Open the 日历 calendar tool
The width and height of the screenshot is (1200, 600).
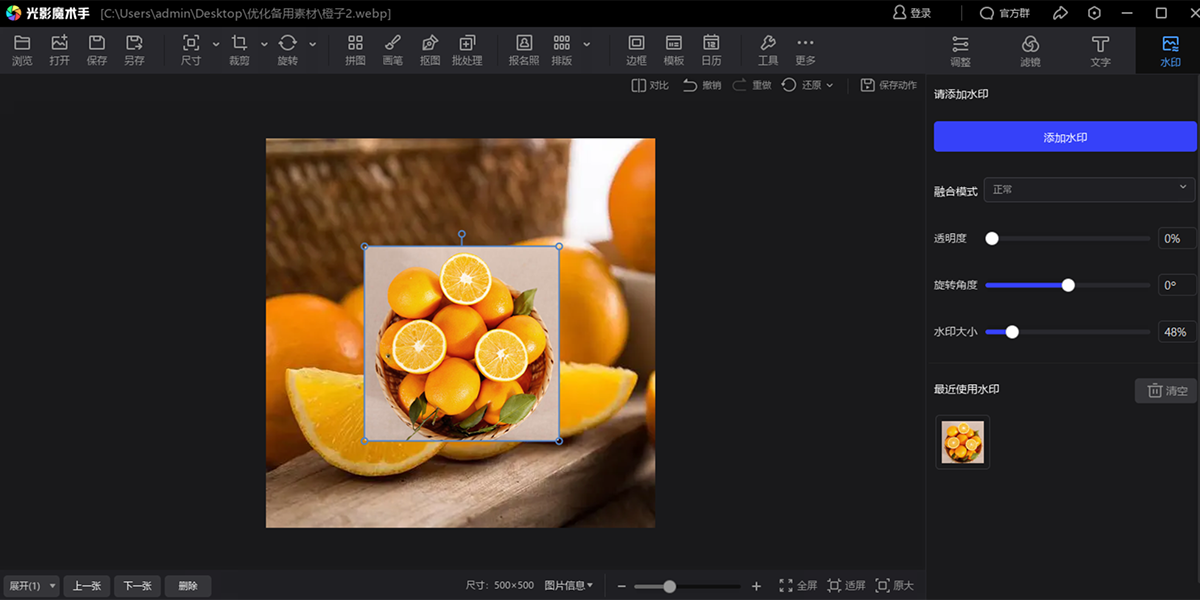point(711,50)
